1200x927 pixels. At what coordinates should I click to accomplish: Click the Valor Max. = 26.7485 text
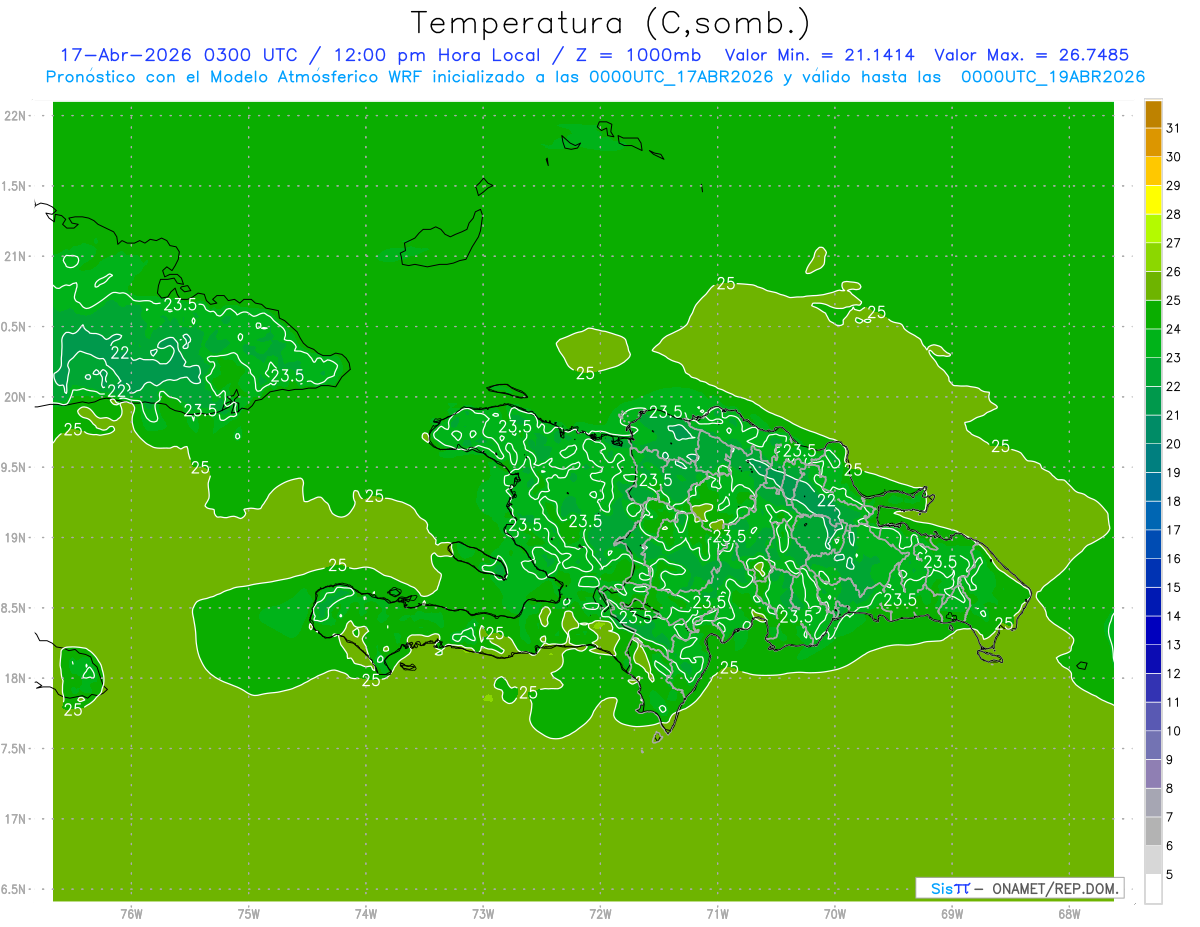1031,55
